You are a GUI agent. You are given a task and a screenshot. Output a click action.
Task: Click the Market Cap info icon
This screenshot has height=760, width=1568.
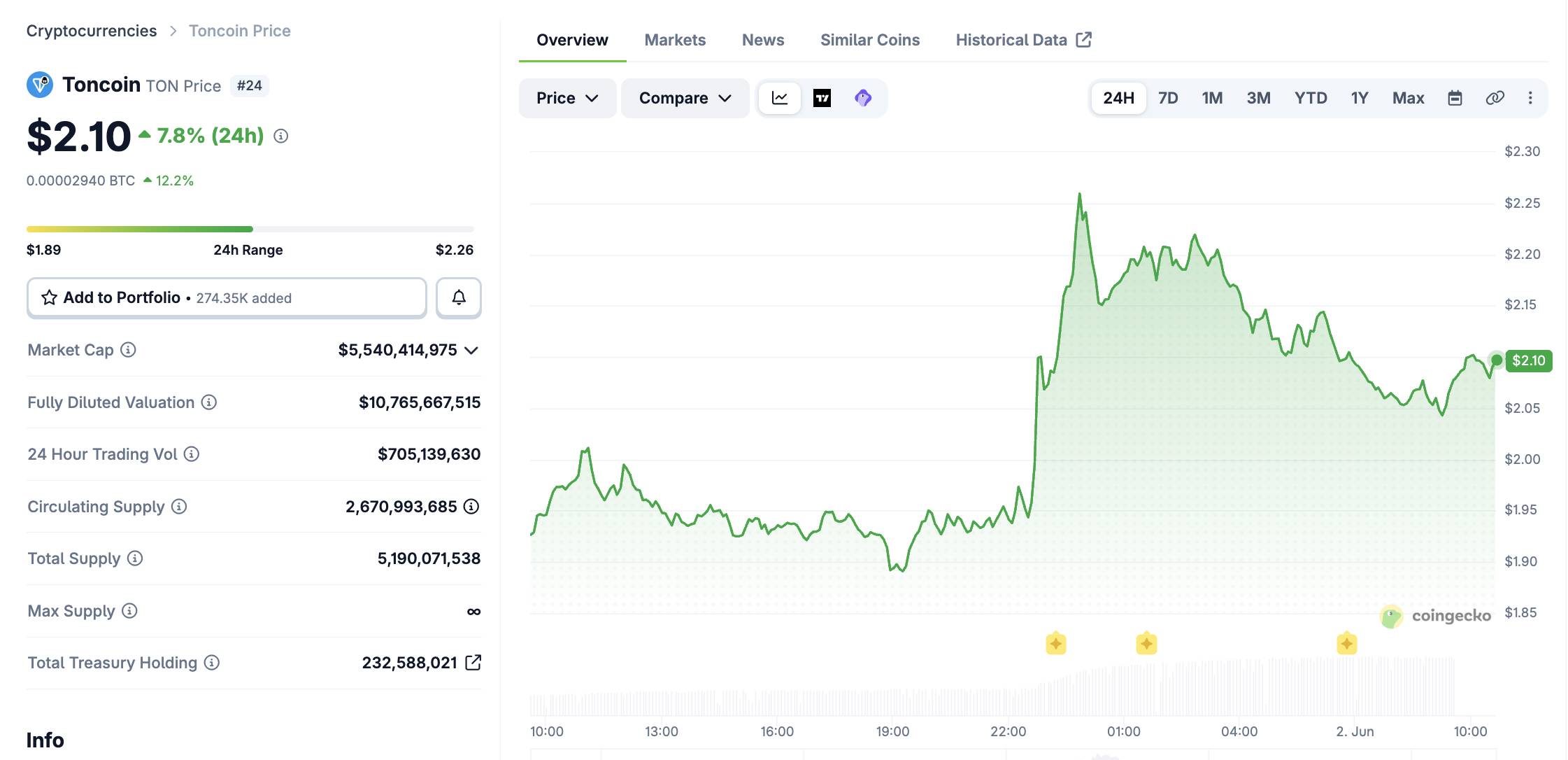point(128,349)
